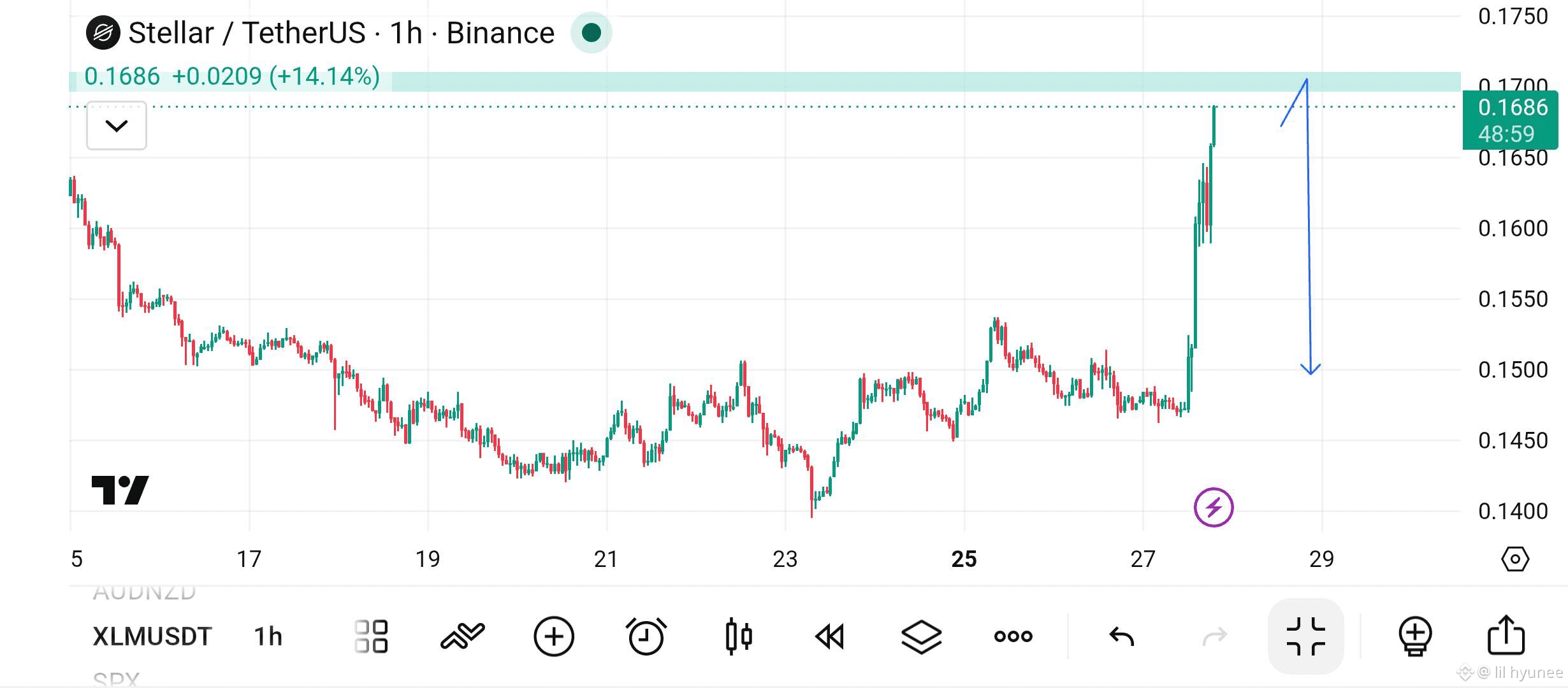The image size is (1568, 688).
Task: Click the 0.1400 price axis label
Action: [1513, 512]
